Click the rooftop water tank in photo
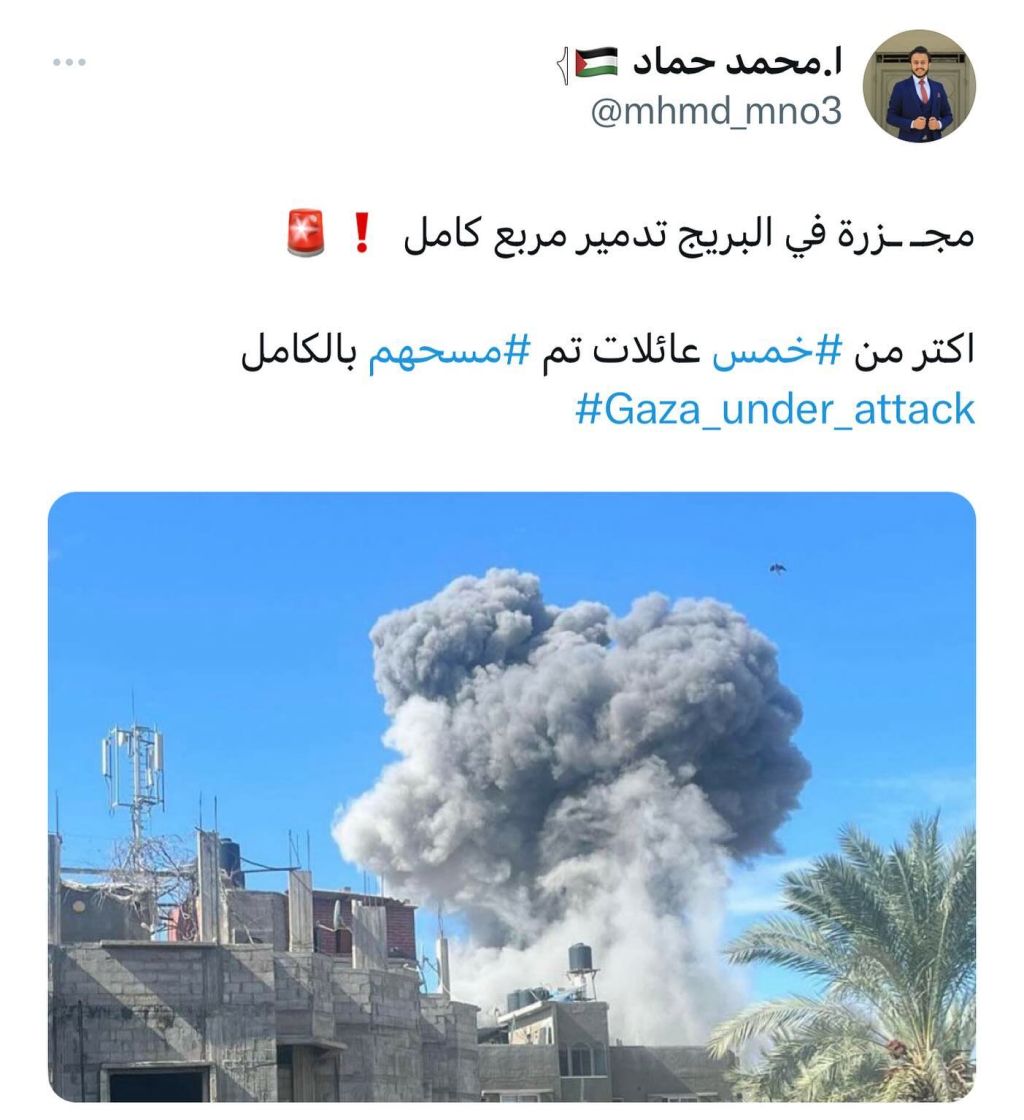The width and height of the screenshot is (1024, 1120). point(580,959)
